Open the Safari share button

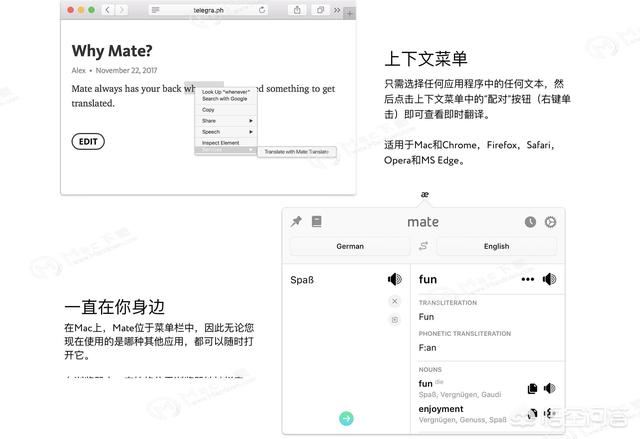point(297,10)
